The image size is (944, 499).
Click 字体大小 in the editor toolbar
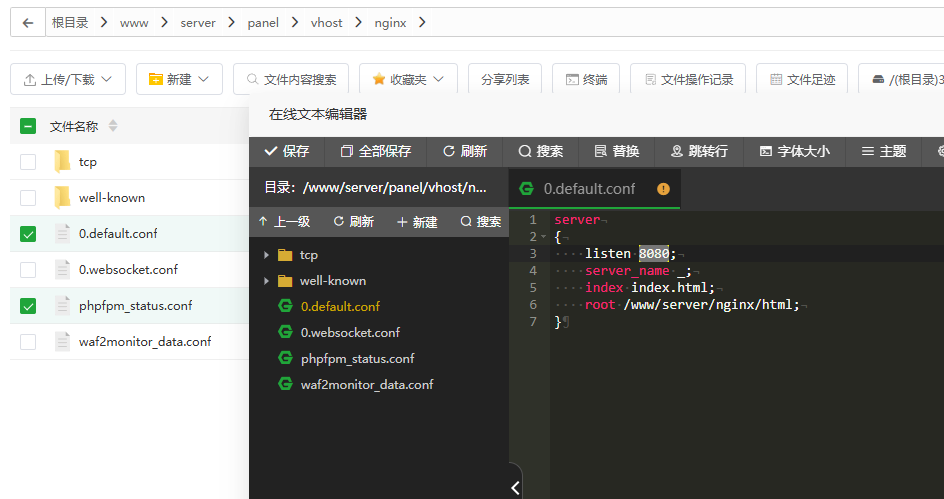(795, 151)
